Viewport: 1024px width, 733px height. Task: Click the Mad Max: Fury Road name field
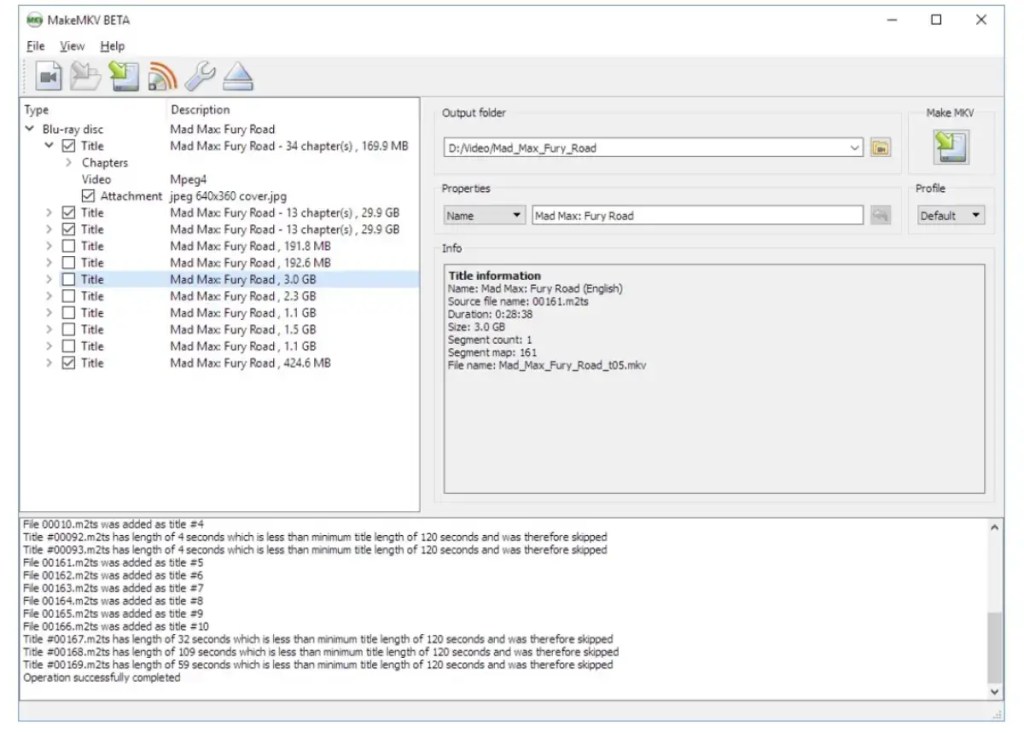click(696, 216)
